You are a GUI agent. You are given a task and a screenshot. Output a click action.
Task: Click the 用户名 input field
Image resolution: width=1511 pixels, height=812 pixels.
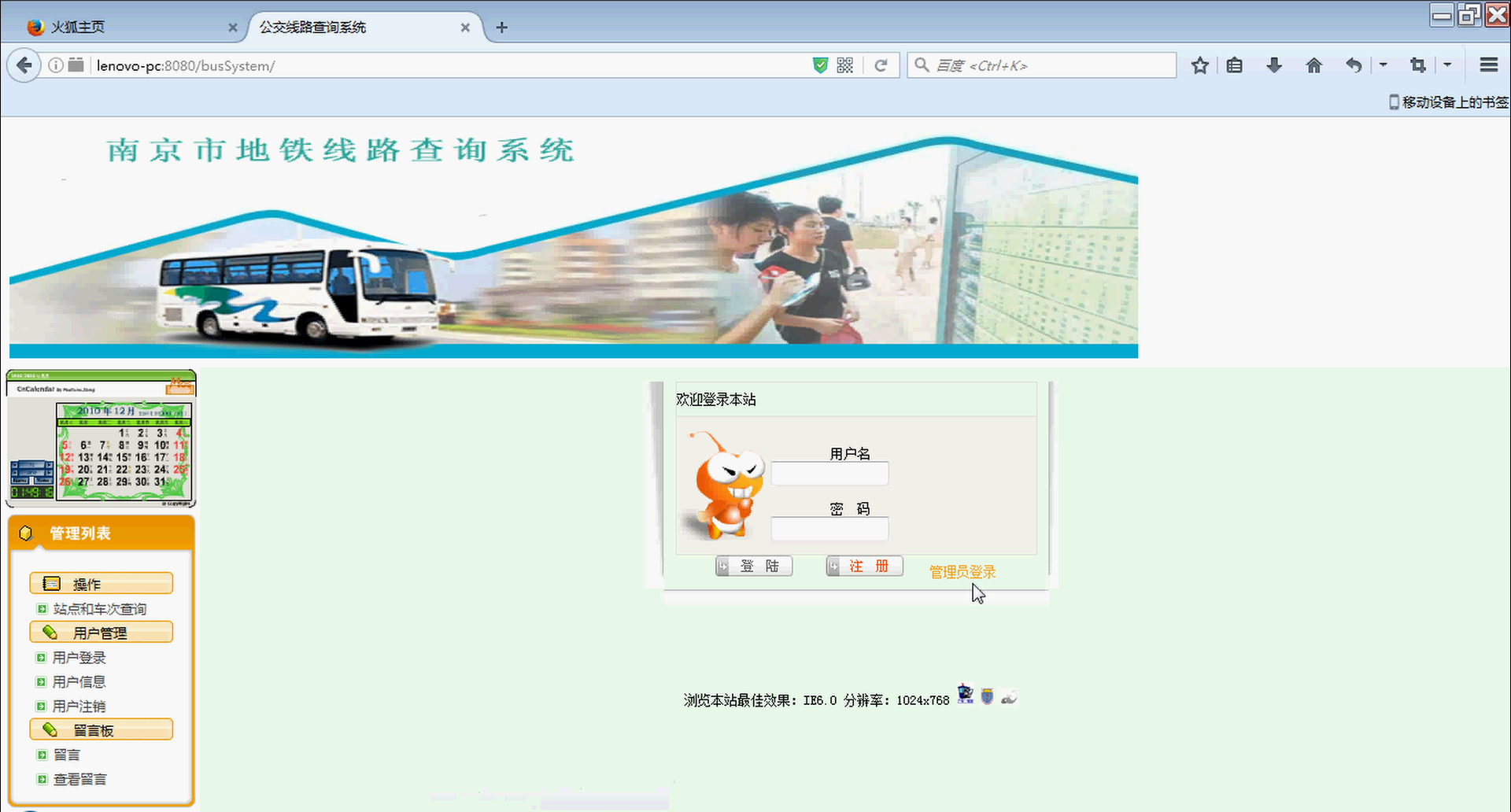coord(829,474)
